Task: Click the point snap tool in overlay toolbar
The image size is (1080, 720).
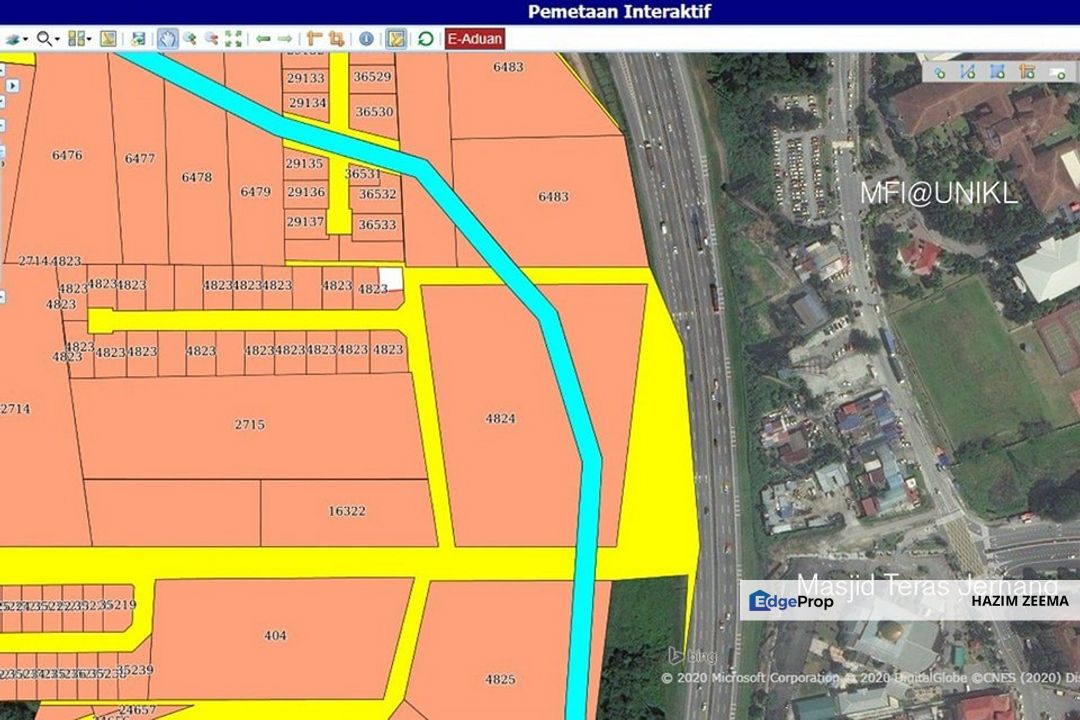Action: click(x=939, y=72)
